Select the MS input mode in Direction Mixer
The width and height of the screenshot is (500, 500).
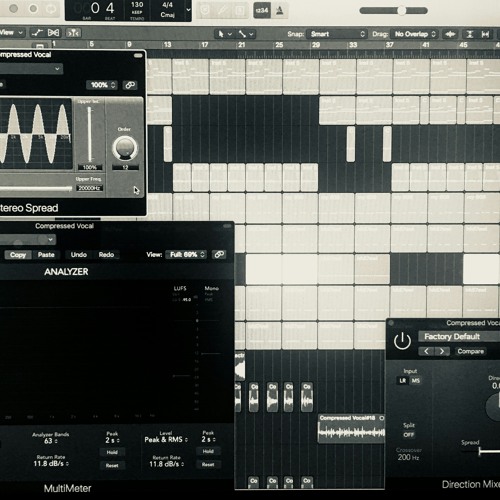tap(415, 381)
